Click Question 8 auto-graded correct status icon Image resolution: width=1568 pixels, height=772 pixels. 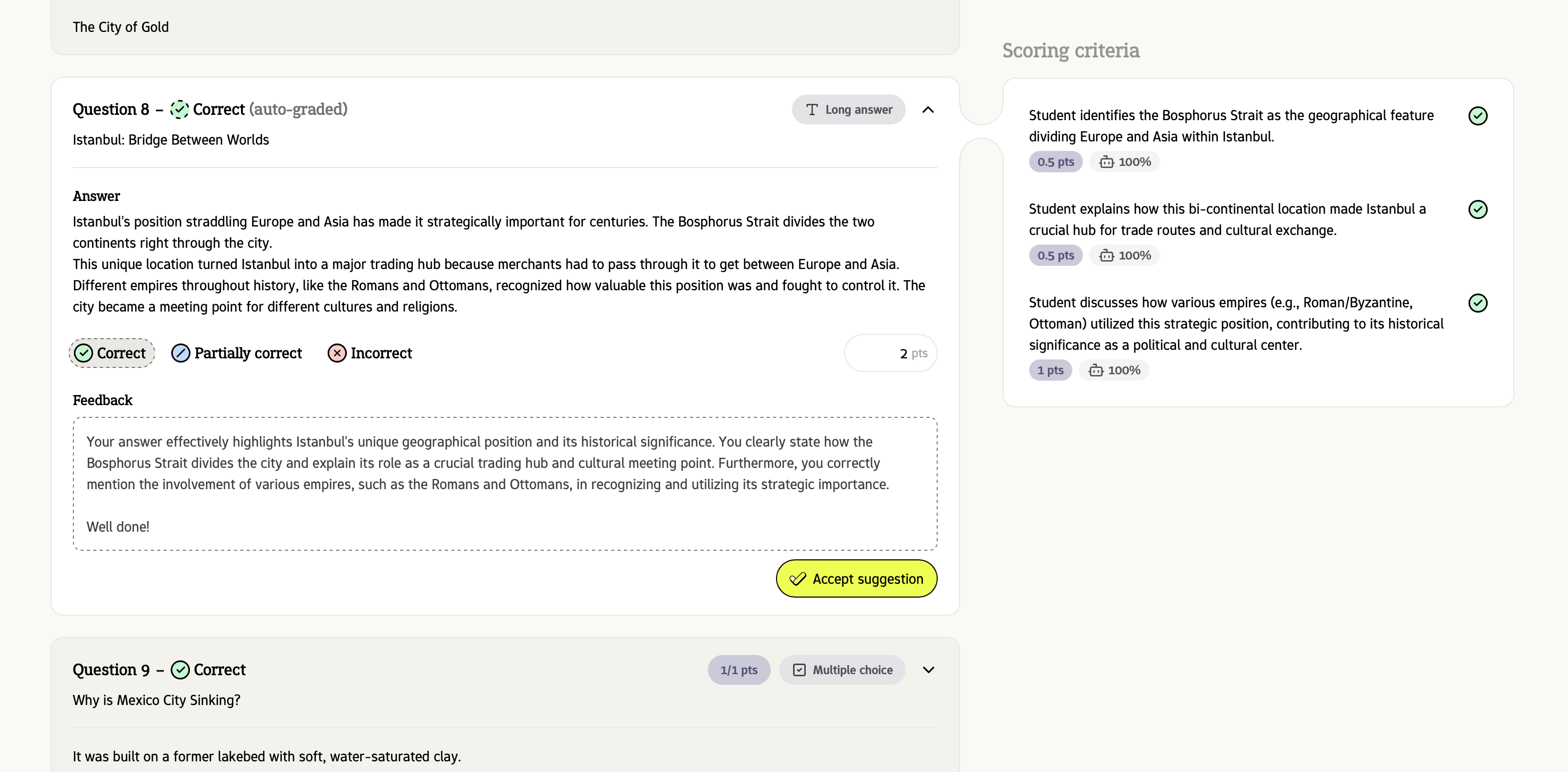click(180, 110)
